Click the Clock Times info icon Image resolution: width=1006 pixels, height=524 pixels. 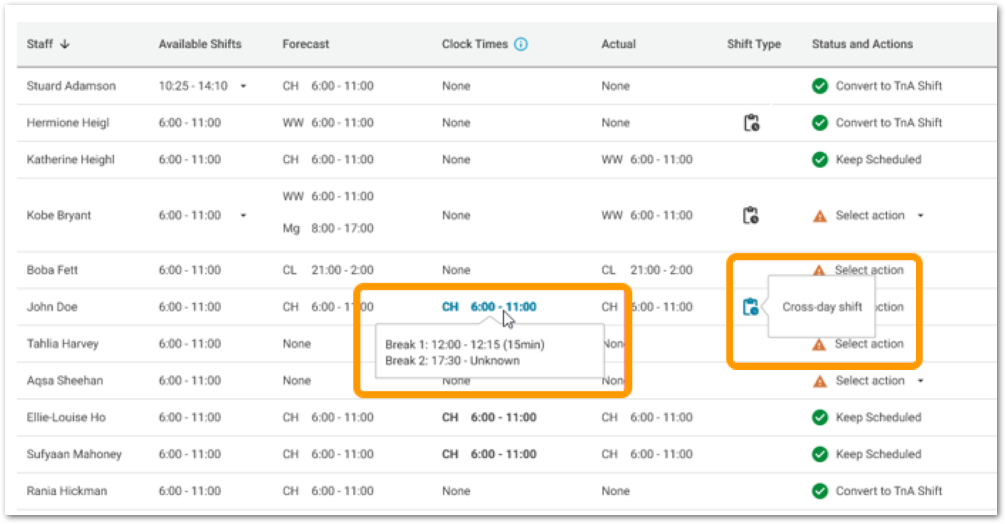521,44
